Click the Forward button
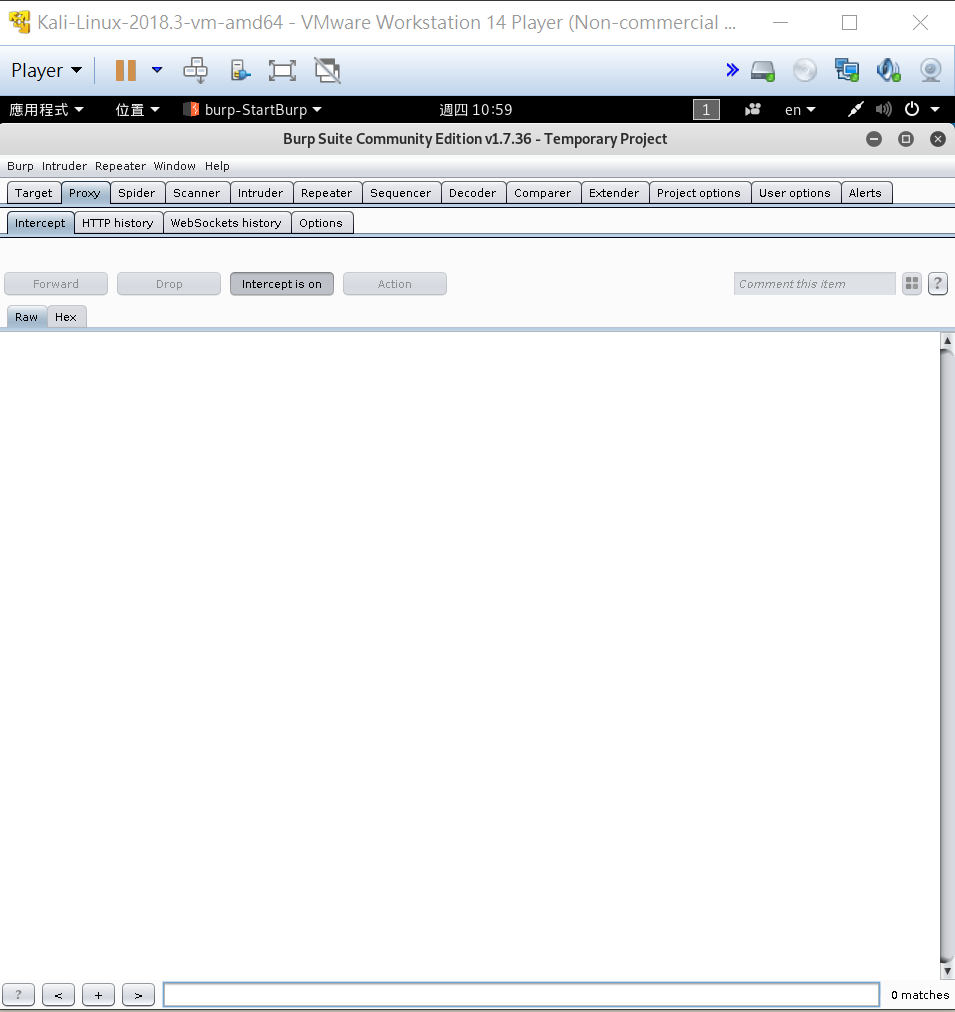Screen dimensions: 955x1012 56,284
